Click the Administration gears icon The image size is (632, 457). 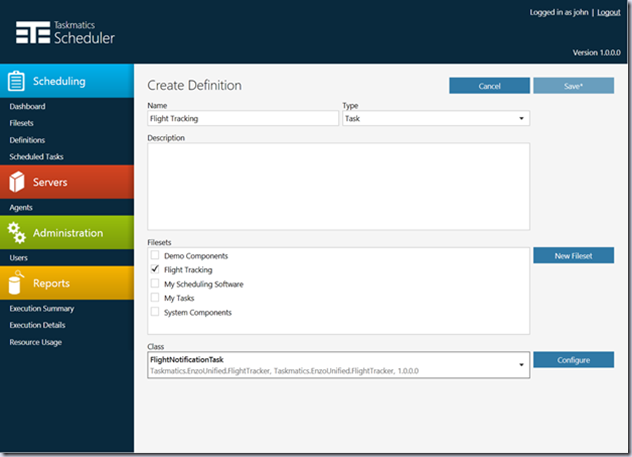(x=17, y=233)
